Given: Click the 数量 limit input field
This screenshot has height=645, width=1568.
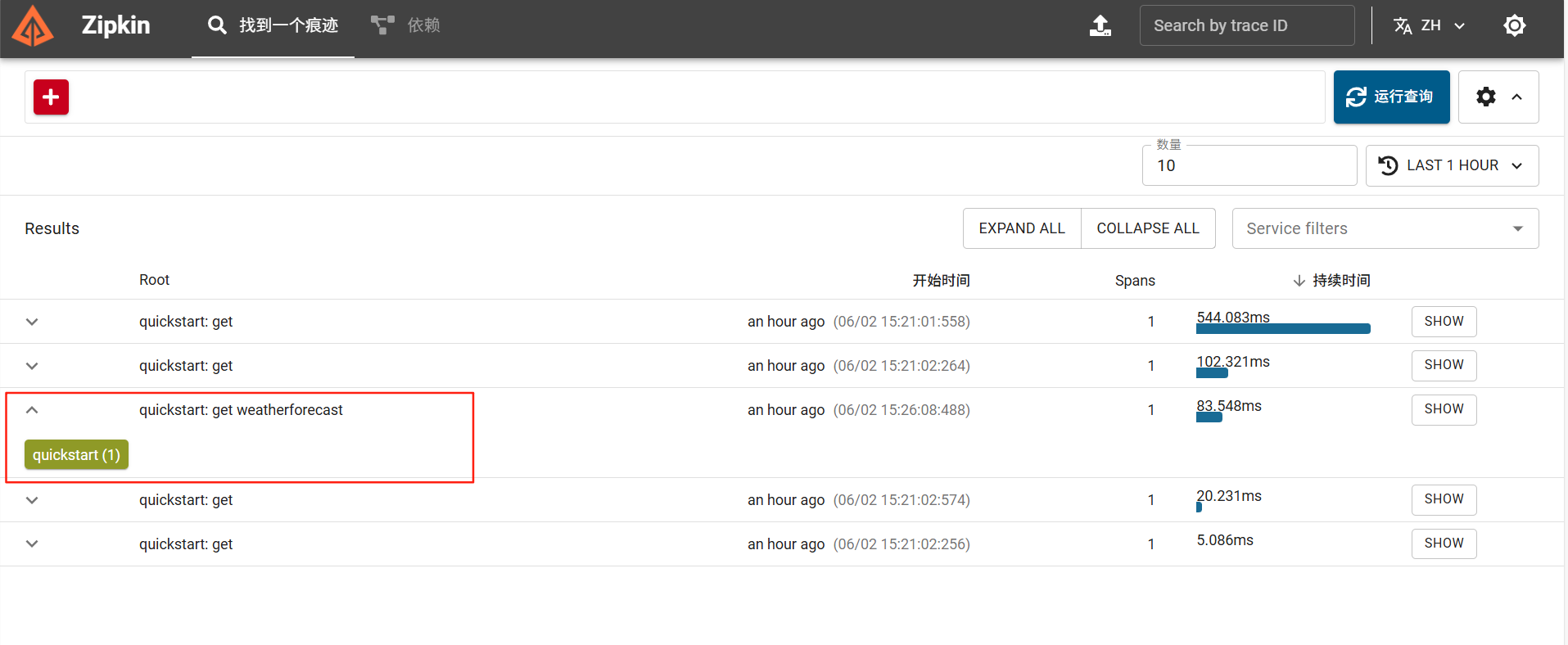Looking at the screenshot, I should point(1249,165).
